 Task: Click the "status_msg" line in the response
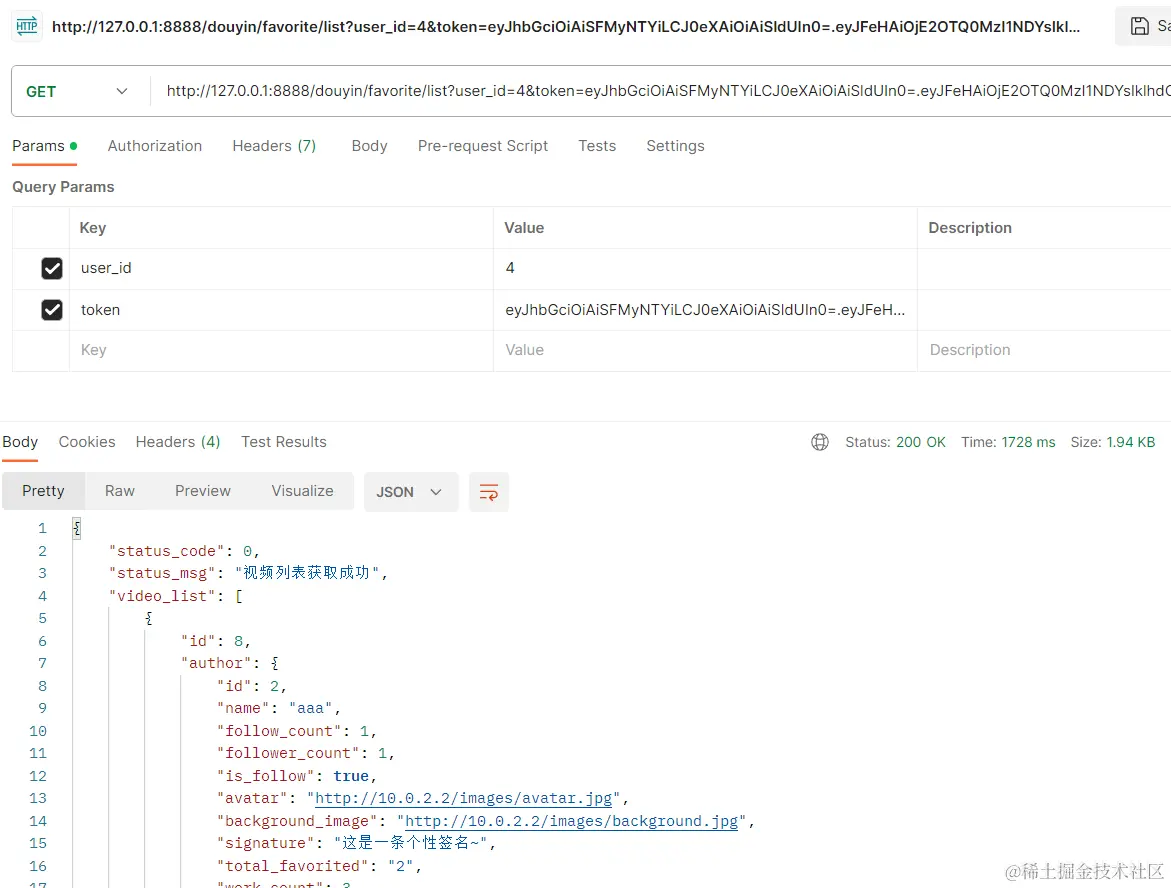248,573
